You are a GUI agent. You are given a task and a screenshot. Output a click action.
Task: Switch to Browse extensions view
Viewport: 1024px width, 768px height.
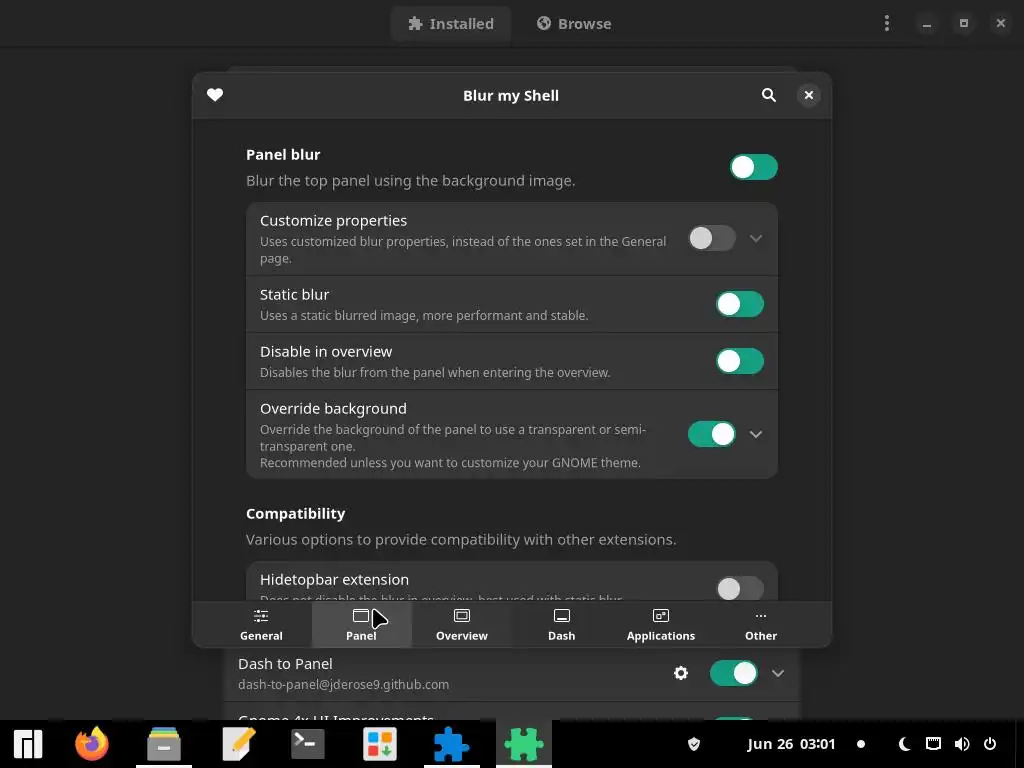[x=574, y=24]
